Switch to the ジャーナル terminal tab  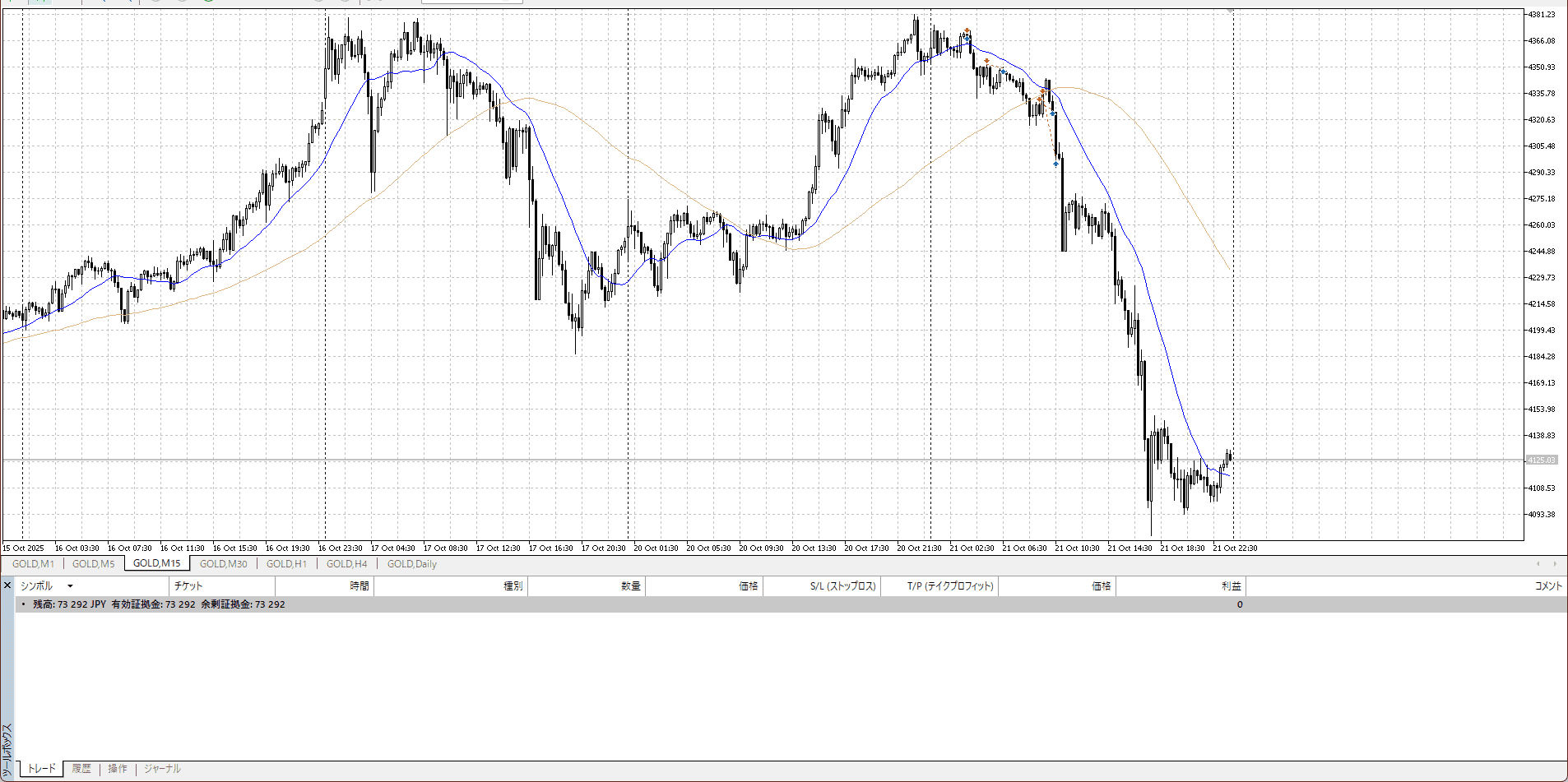pos(162,769)
